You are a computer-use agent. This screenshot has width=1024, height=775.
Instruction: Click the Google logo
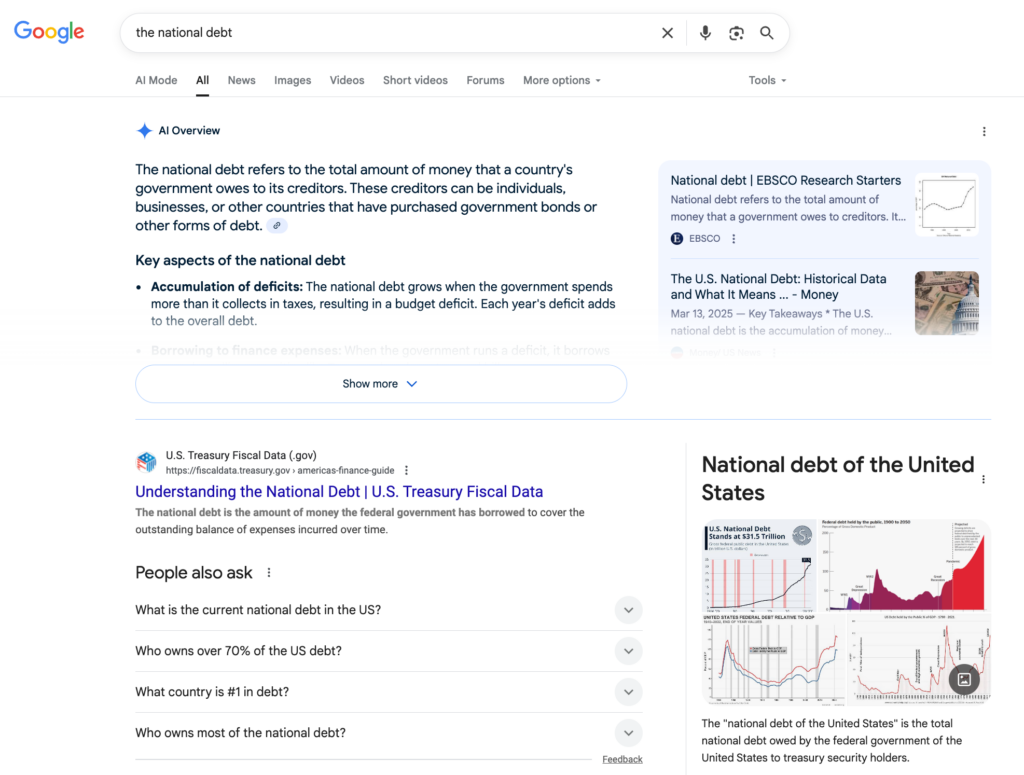click(49, 31)
